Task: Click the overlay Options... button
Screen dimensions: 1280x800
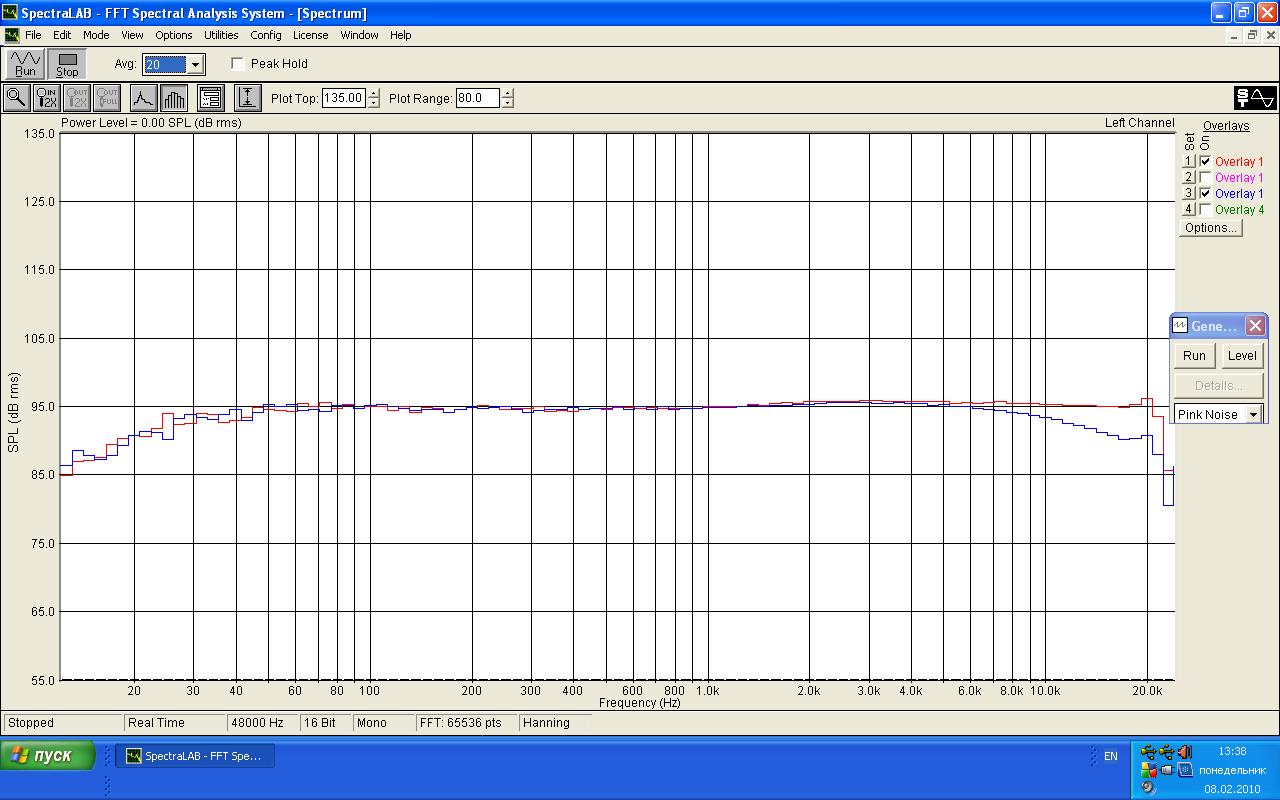Action: pos(1210,227)
